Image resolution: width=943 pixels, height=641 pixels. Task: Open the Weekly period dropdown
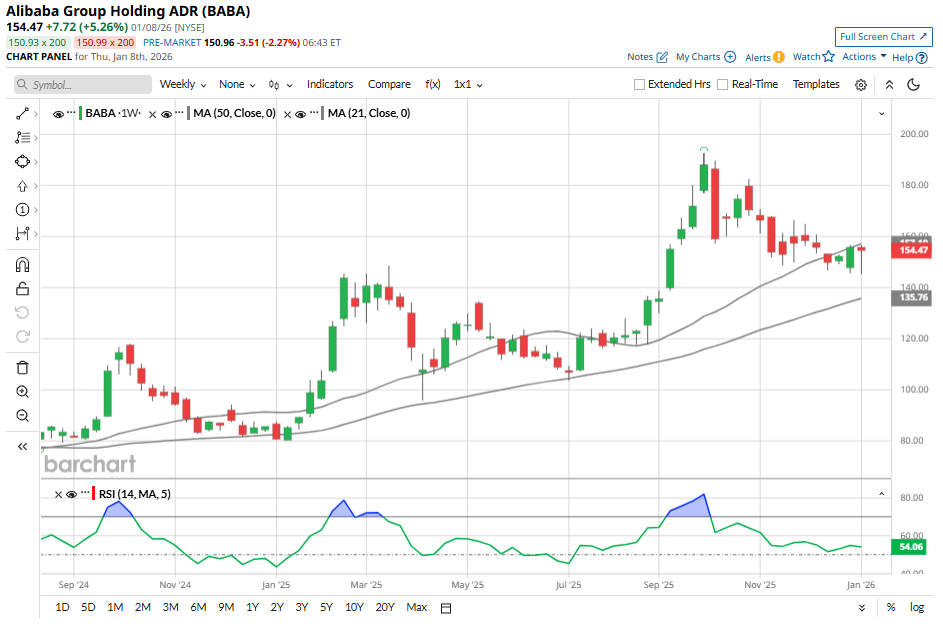tap(183, 85)
